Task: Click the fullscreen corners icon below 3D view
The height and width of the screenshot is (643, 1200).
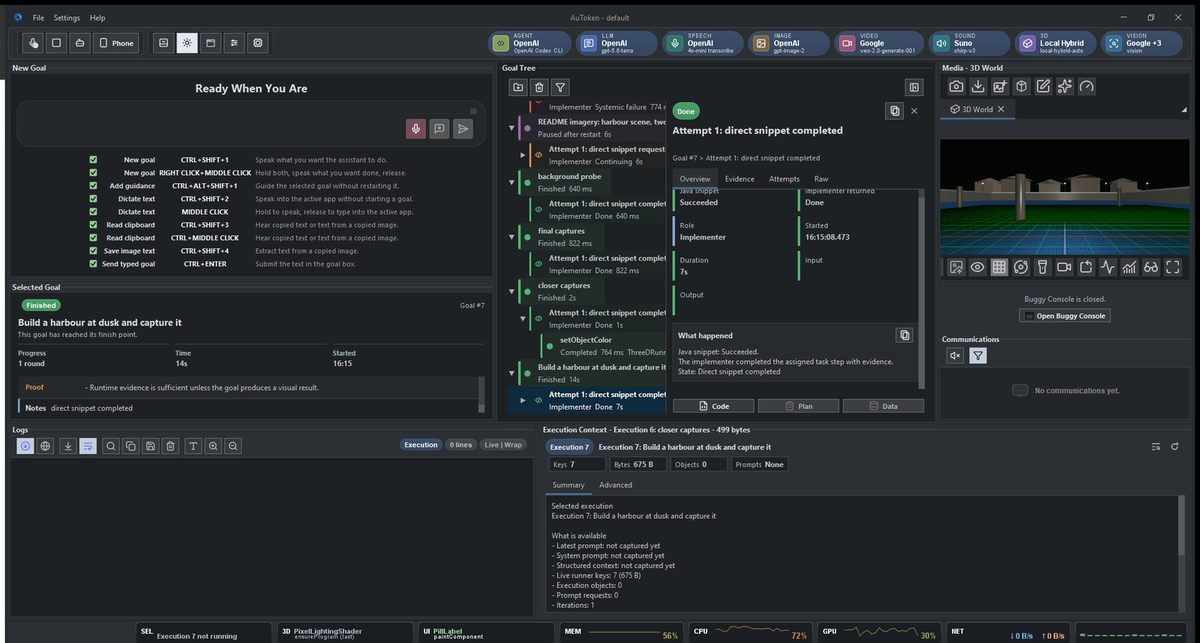Action: [x=1173, y=267]
